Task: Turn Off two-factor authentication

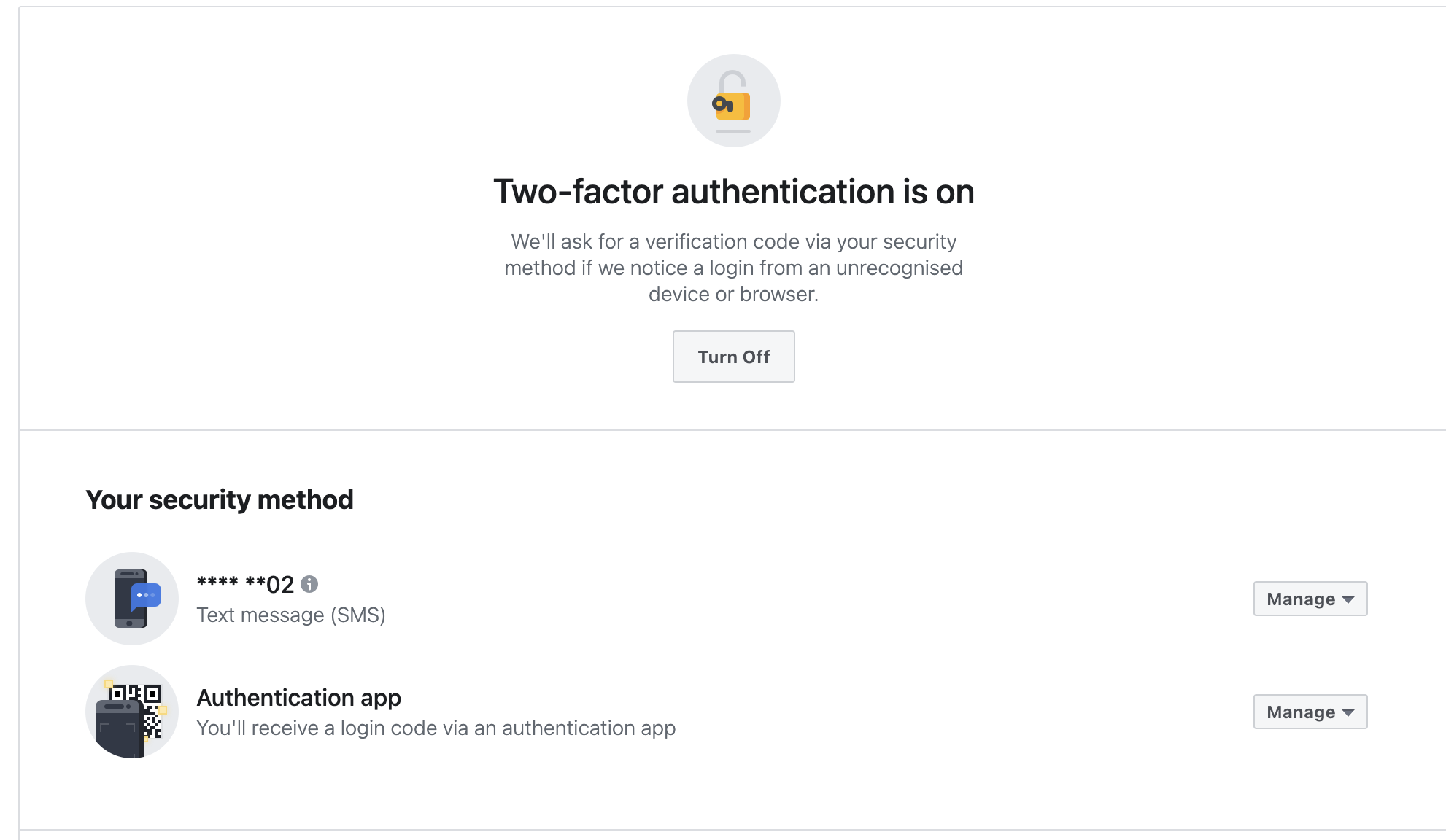Action: coord(733,357)
